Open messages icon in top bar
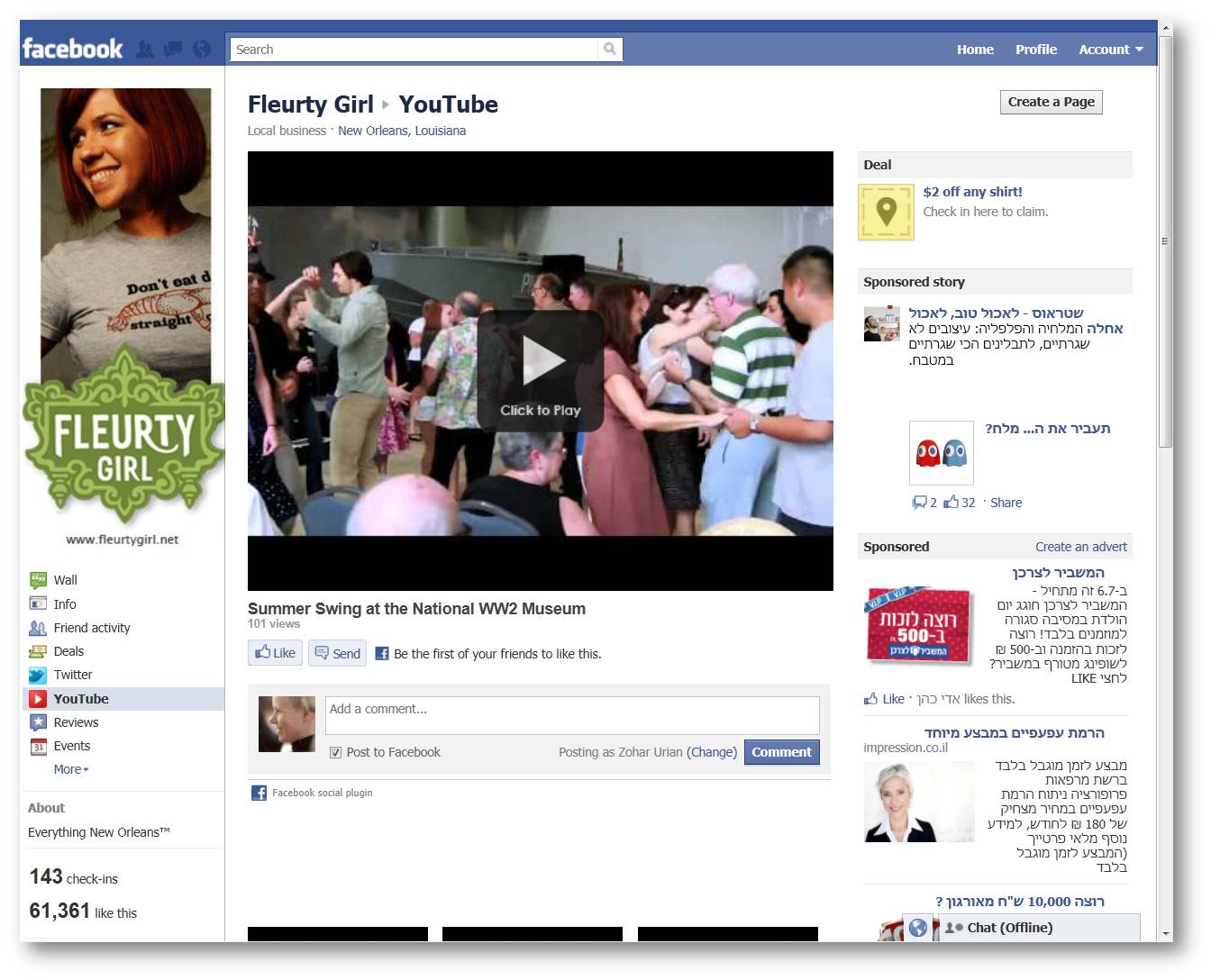Screen dimensions: 1211x980 (172, 50)
